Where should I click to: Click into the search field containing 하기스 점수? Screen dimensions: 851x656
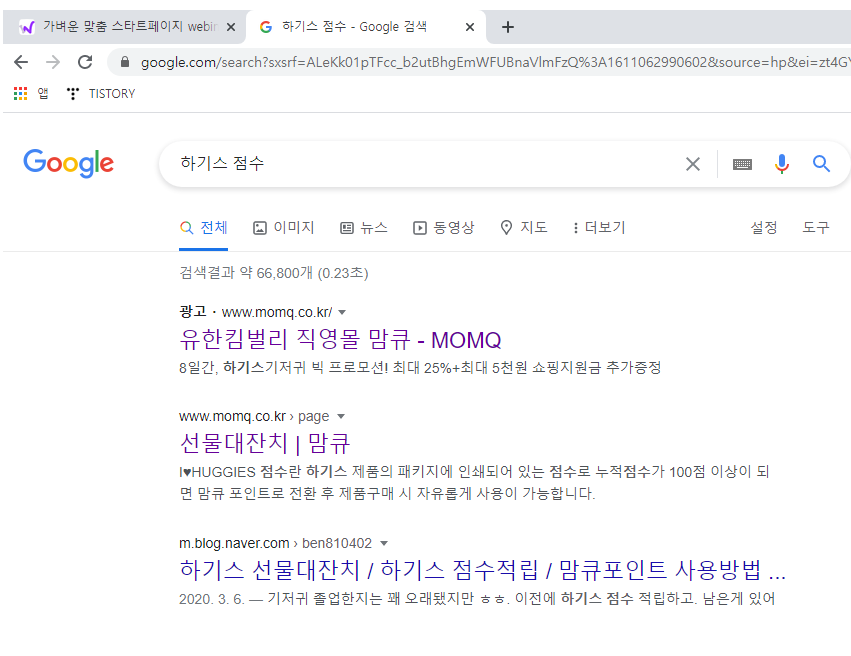[x=423, y=163]
